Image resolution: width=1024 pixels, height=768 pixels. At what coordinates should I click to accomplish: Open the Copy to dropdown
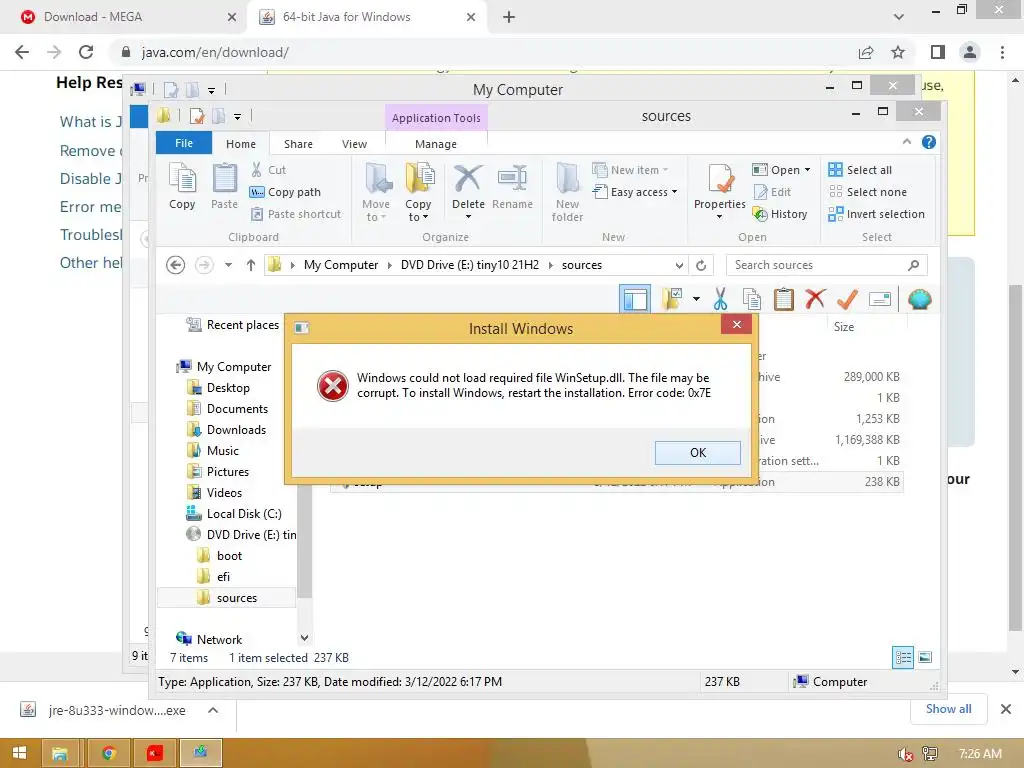[418, 193]
